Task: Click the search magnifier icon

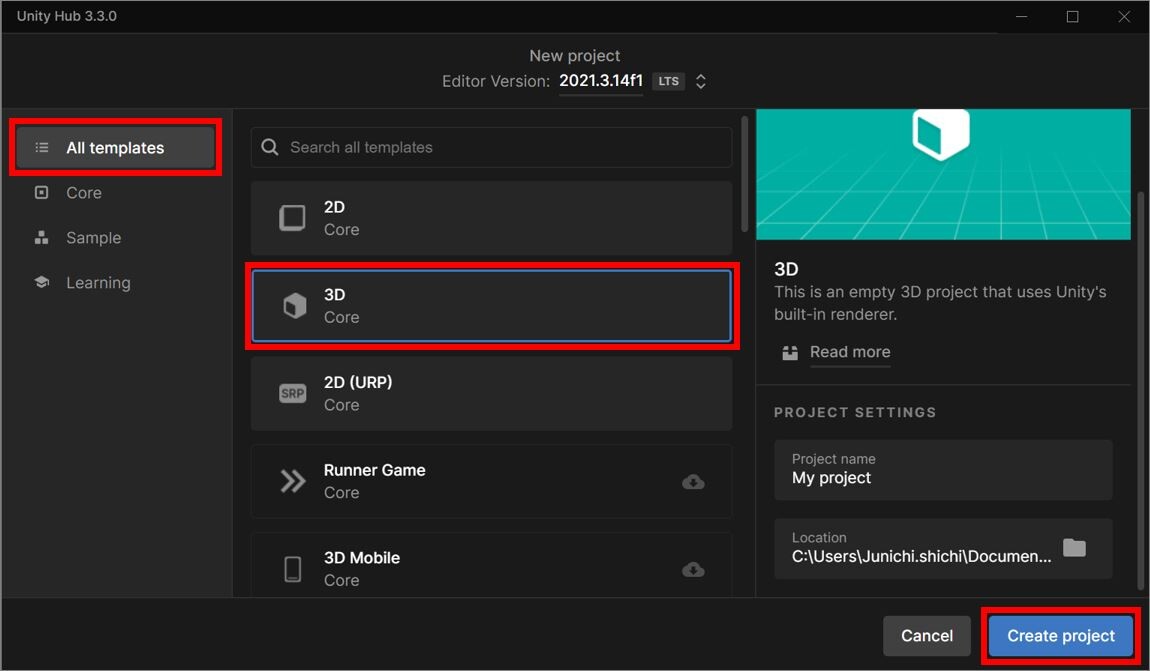Action: (x=270, y=147)
